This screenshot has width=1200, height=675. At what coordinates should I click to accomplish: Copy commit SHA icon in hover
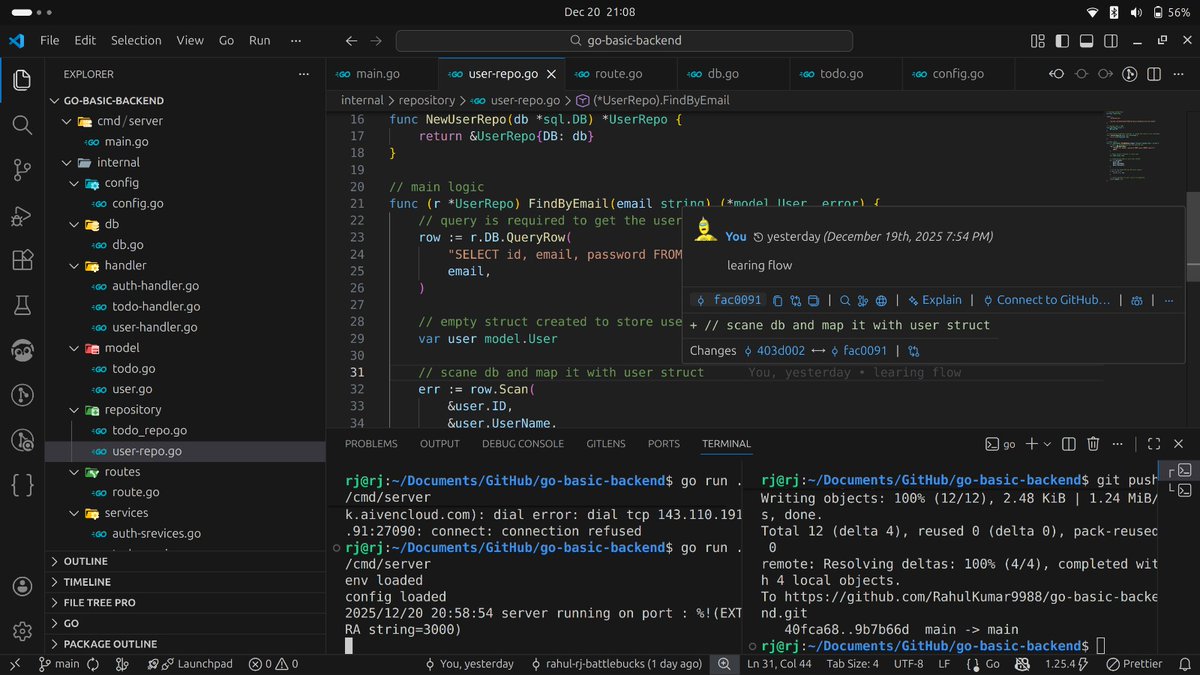[776, 300]
